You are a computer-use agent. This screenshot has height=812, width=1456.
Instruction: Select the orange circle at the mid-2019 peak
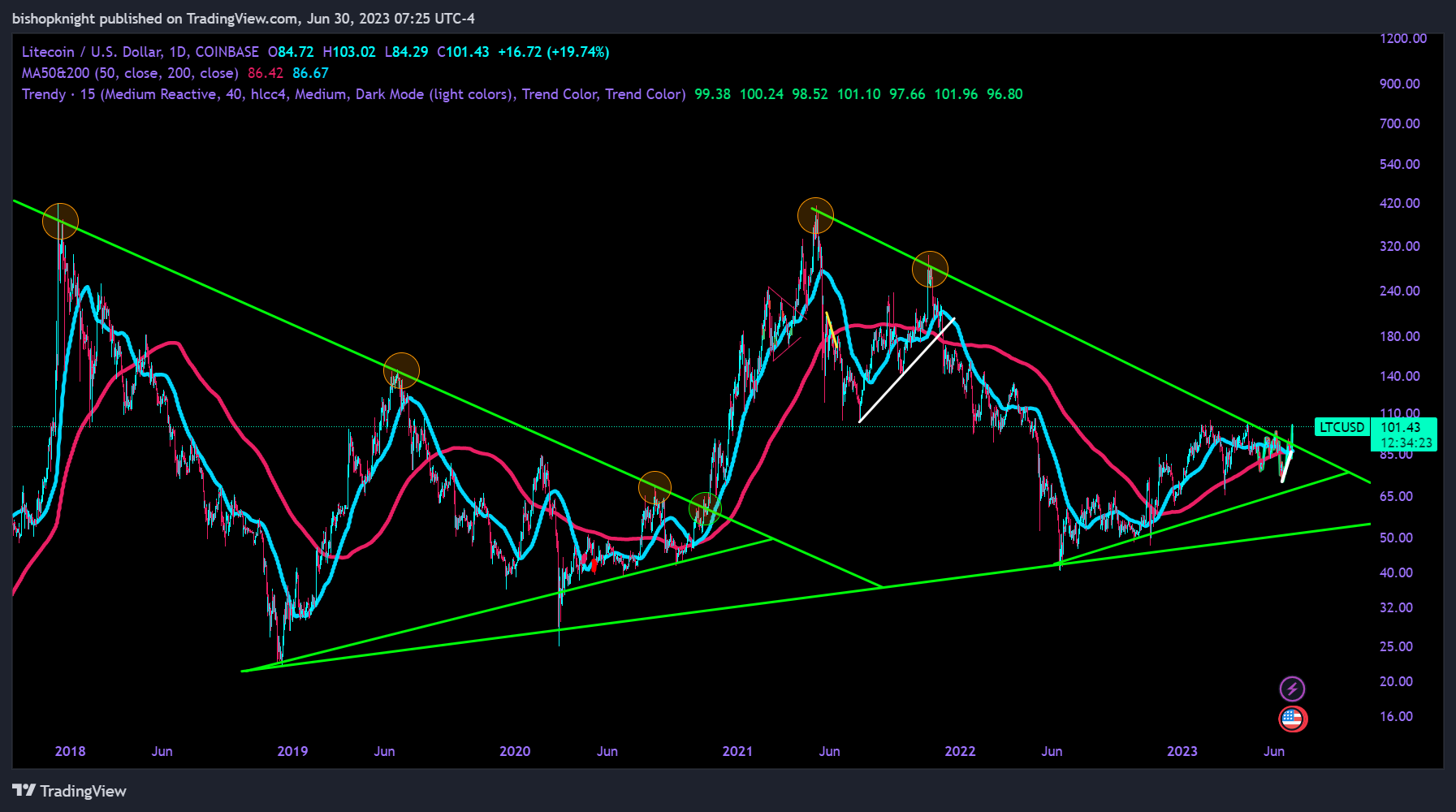click(x=401, y=371)
